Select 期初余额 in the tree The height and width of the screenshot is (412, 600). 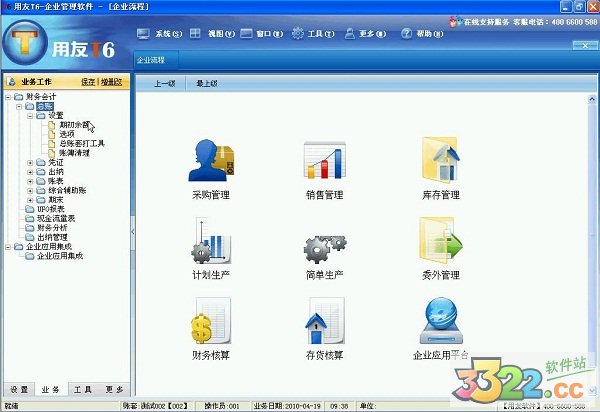[x=74, y=125]
